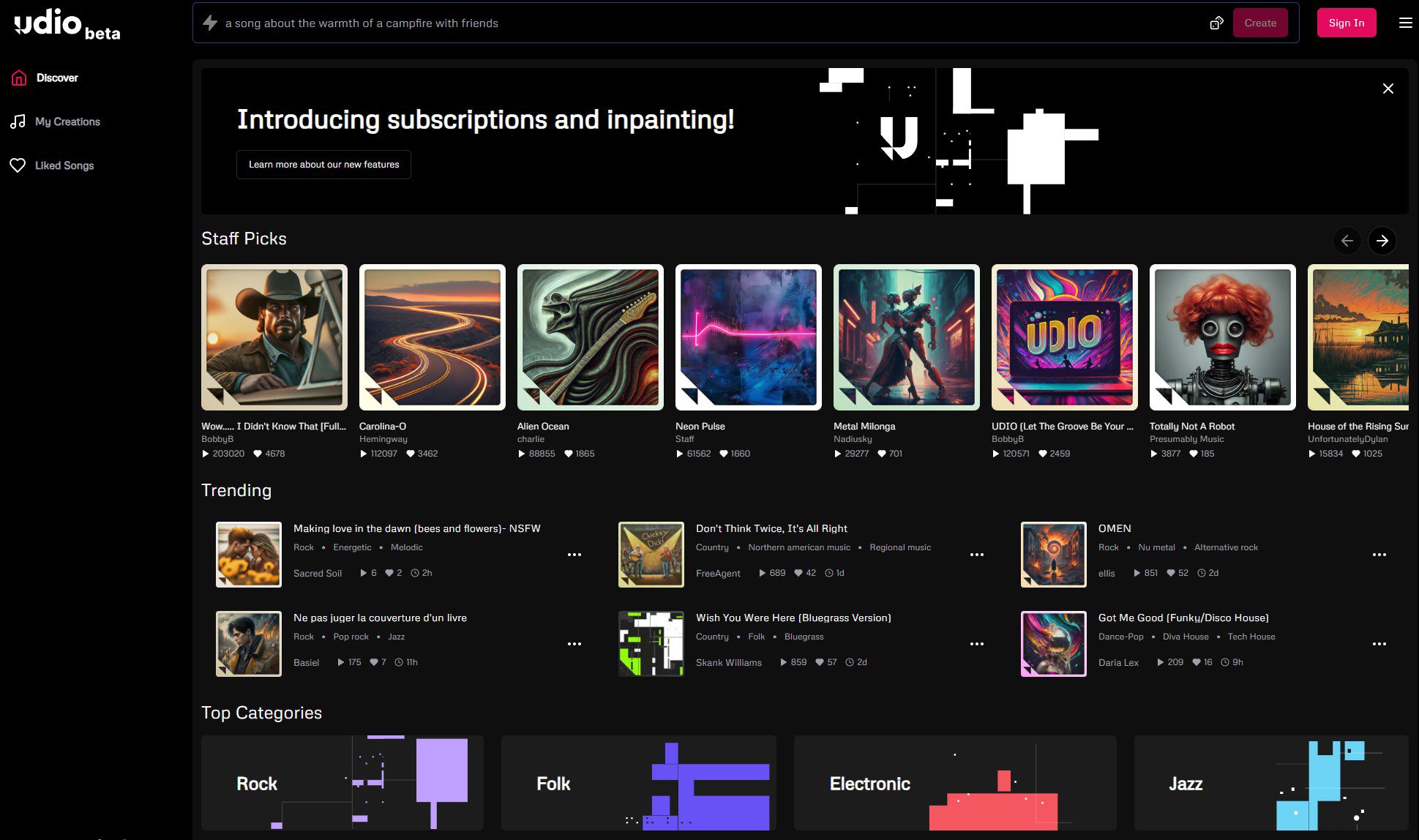Dismiss the subscriptions announcement banner
This screenshot has width=1419, height=840.
click(1388, 89)
